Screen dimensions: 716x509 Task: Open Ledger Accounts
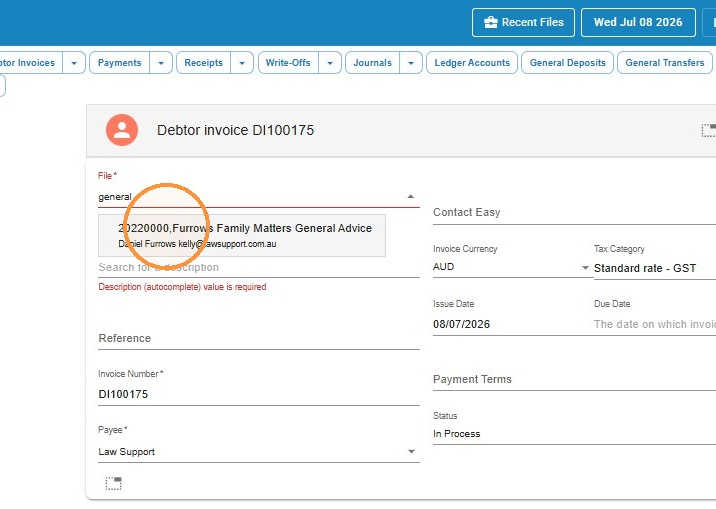472,63
